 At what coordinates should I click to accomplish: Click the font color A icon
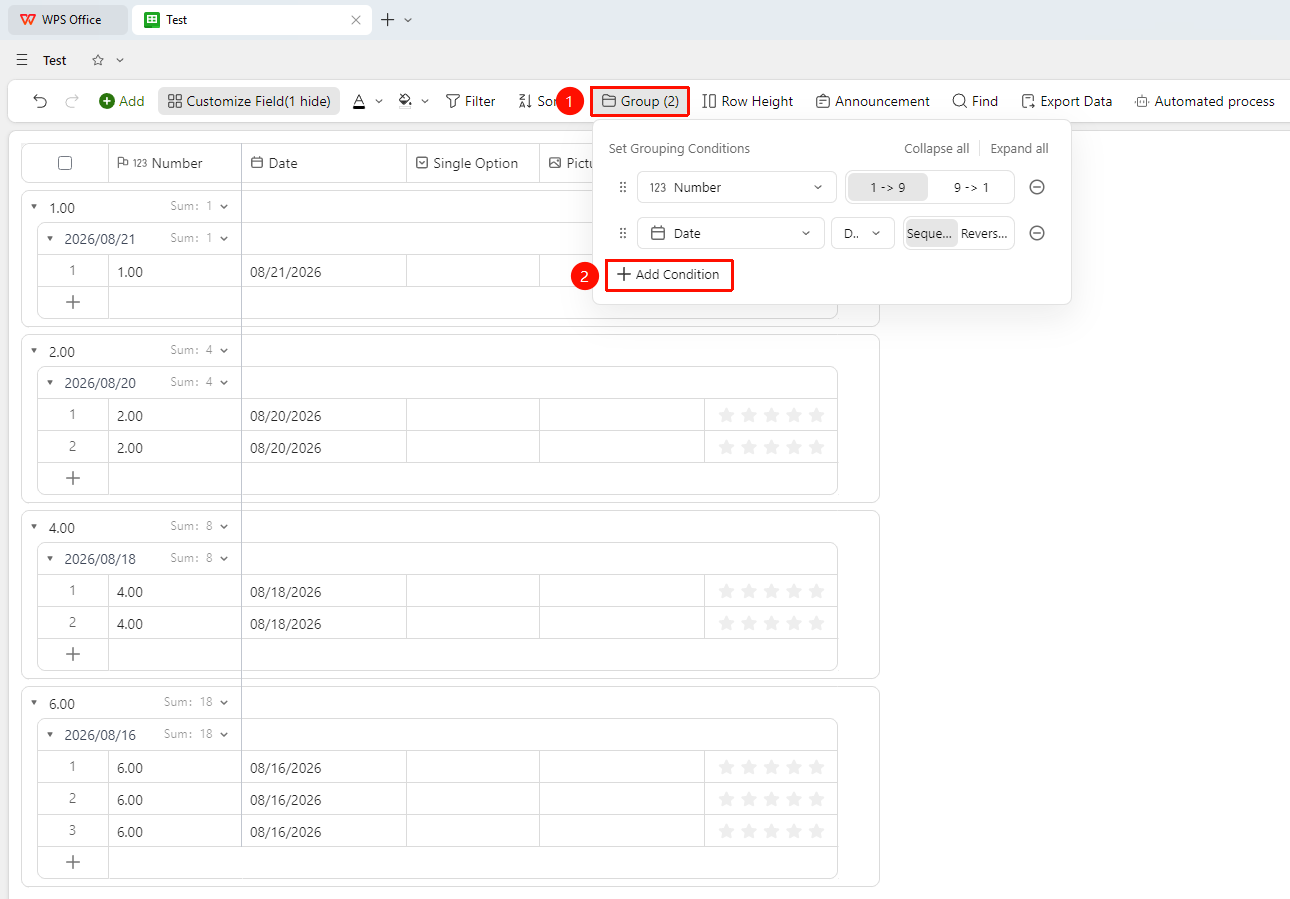click(x=359, y=101)
